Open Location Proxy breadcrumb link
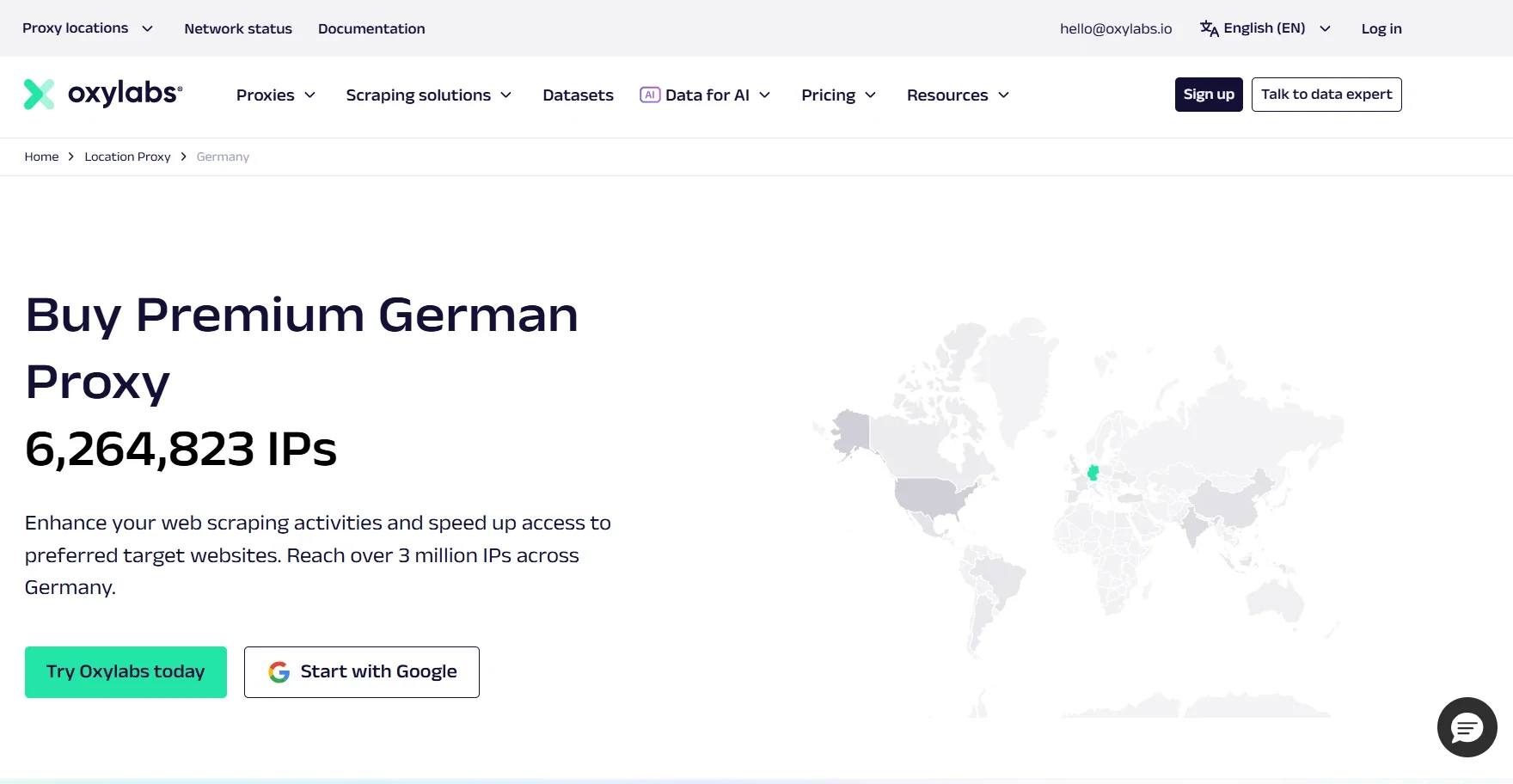Screen dimensions: 1513x784 127,156
